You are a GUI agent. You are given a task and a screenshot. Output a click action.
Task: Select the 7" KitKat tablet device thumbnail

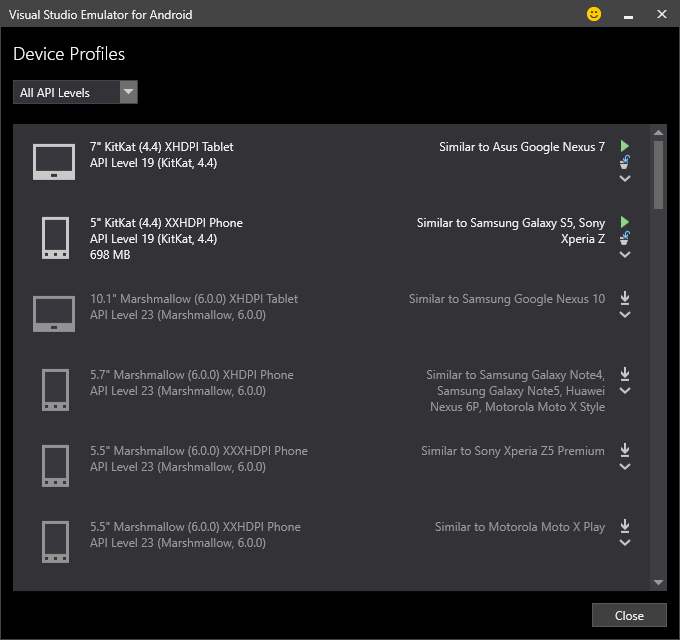pos(54,162)
